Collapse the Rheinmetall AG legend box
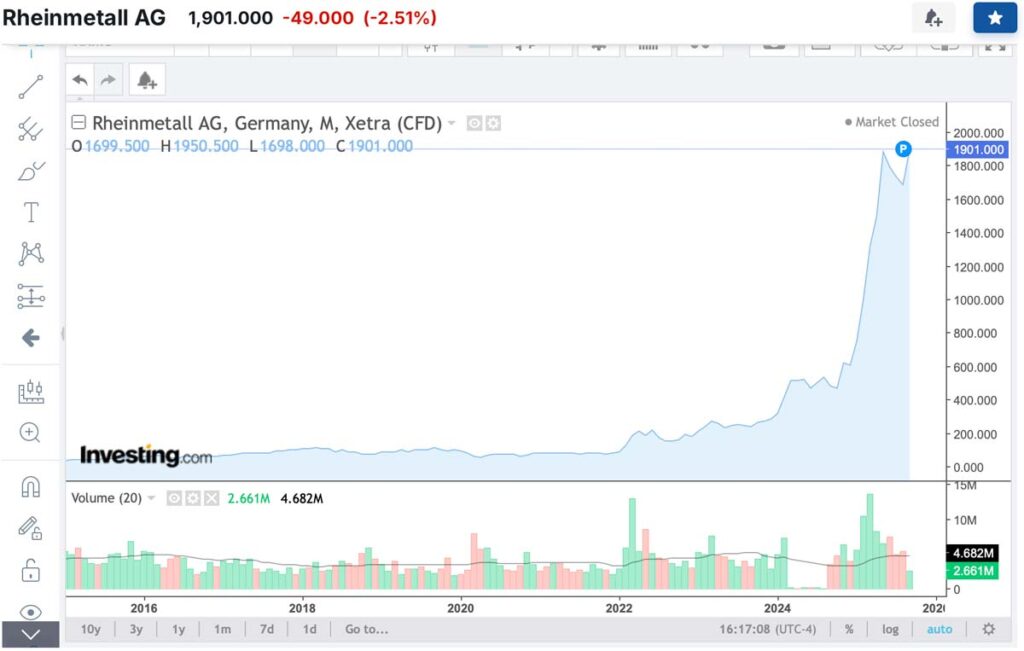Image resolution: width=1024 pixels, height=651 pixels. click(79, 124)
